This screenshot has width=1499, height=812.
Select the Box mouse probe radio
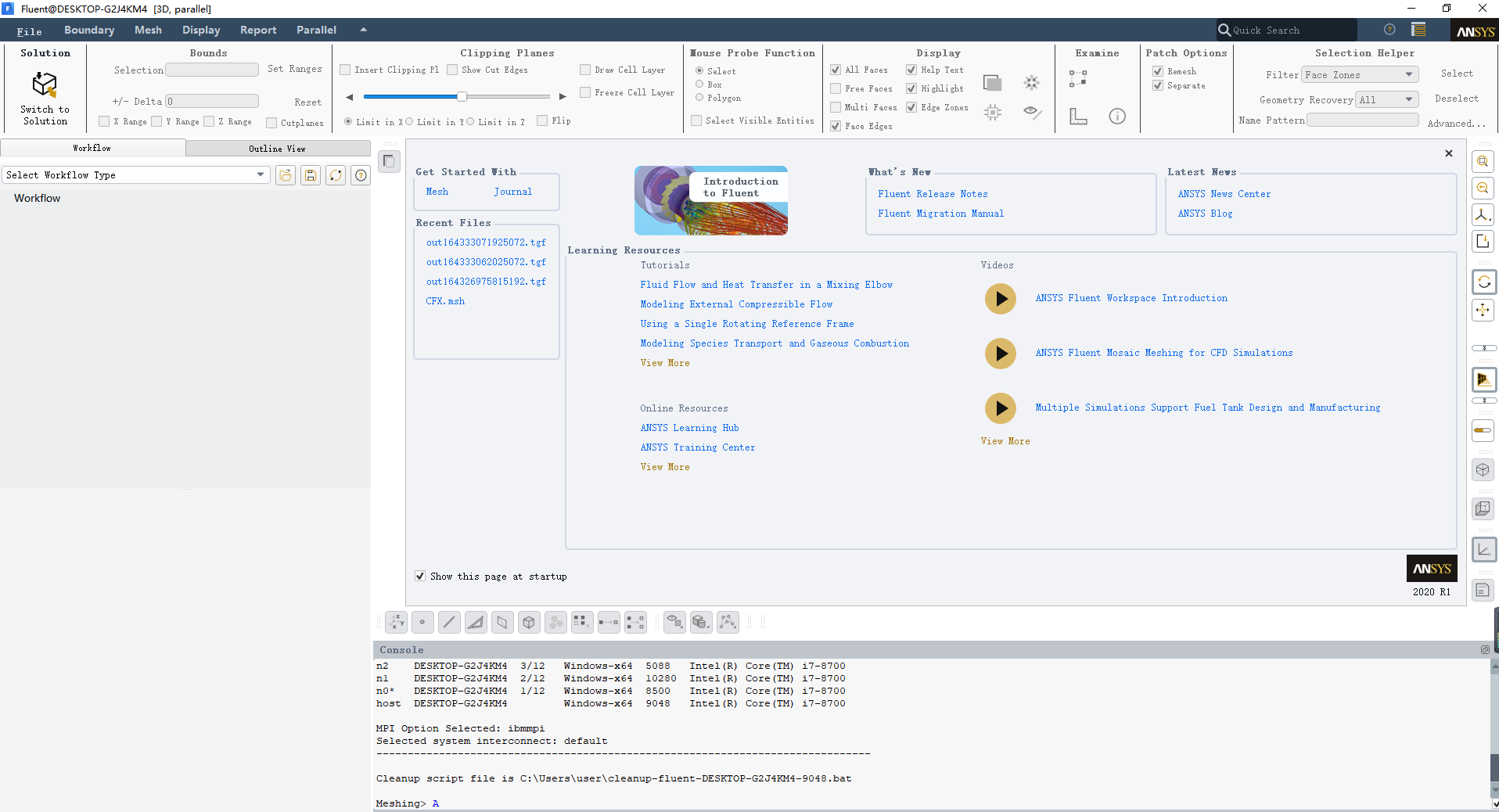pyautogui.click(x=699, y=84)
